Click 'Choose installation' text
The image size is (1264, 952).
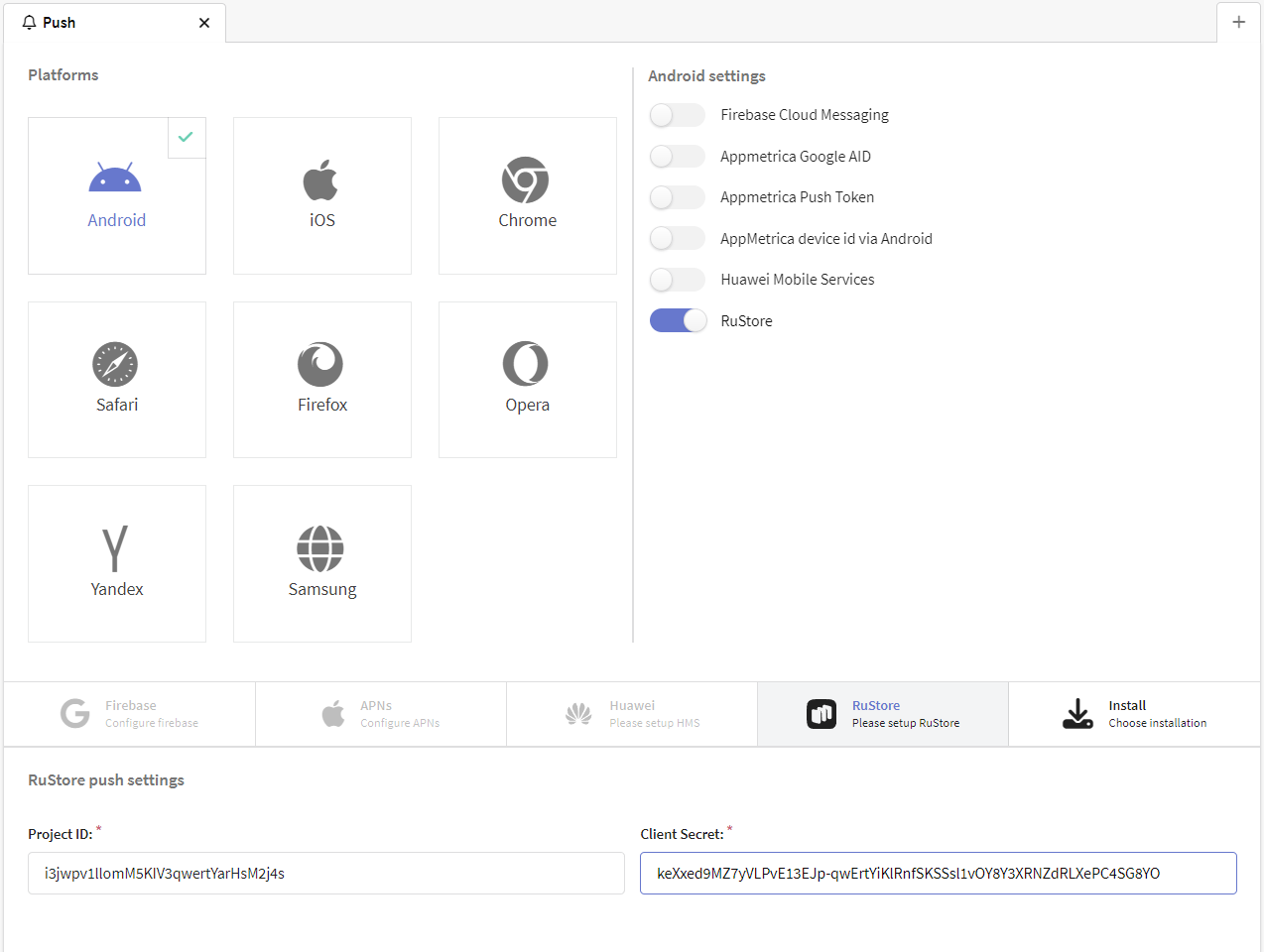point(1158,723)
